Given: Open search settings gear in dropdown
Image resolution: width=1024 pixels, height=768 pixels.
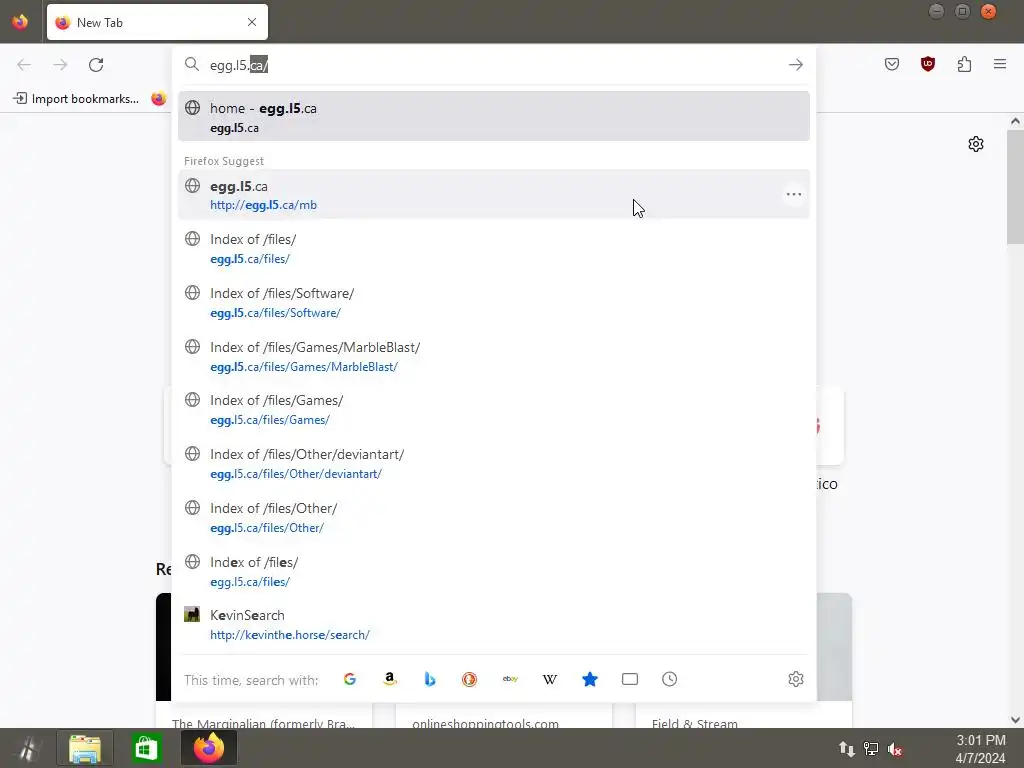Looking at the screenshot, I should click(x=795, y=679).
